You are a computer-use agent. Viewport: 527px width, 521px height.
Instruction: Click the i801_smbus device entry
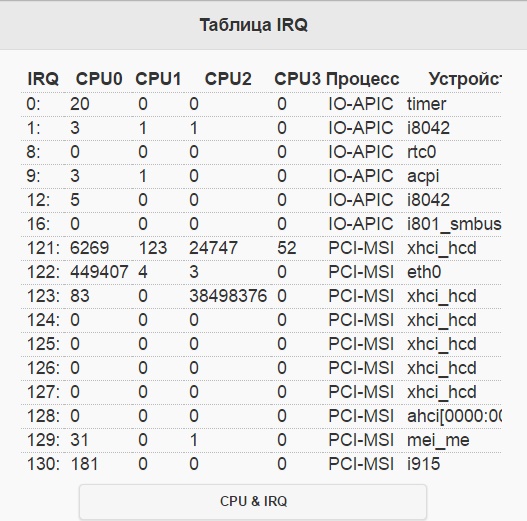point(454,224)
